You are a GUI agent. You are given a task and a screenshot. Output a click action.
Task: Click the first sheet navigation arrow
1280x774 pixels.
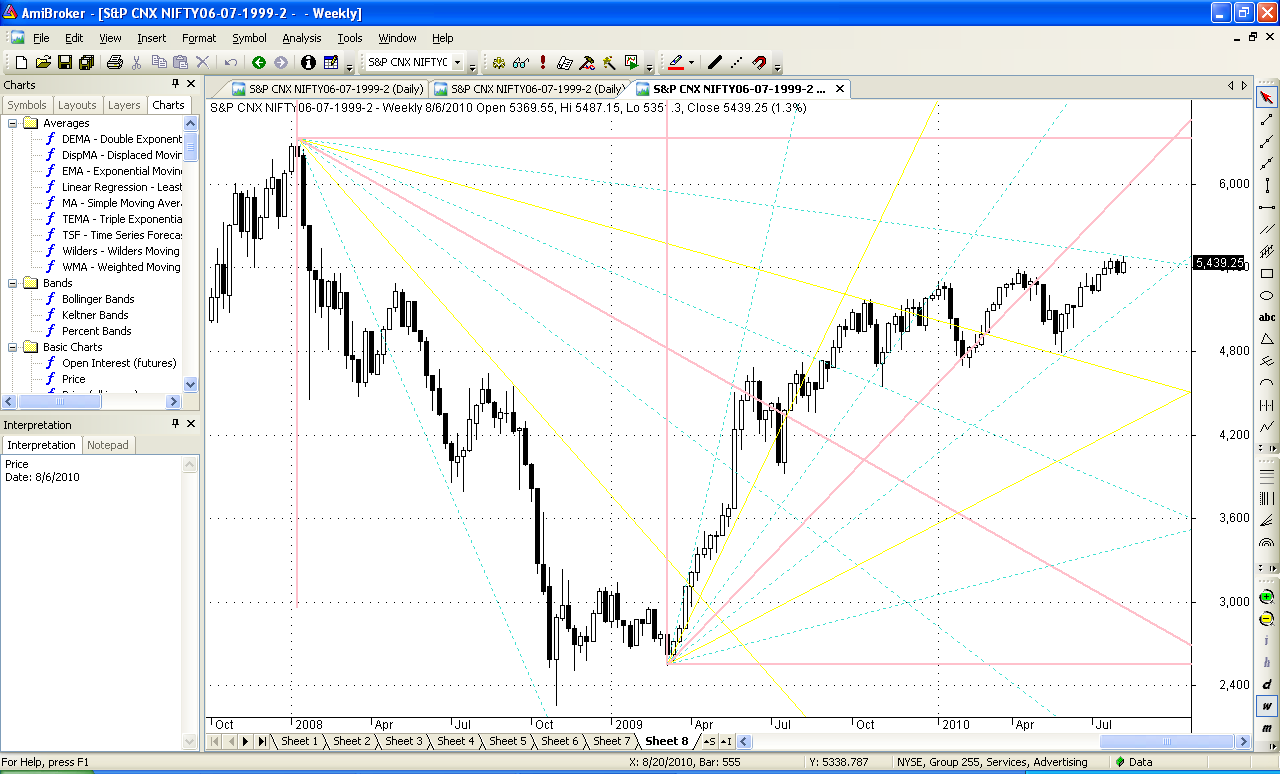point(216,741)
